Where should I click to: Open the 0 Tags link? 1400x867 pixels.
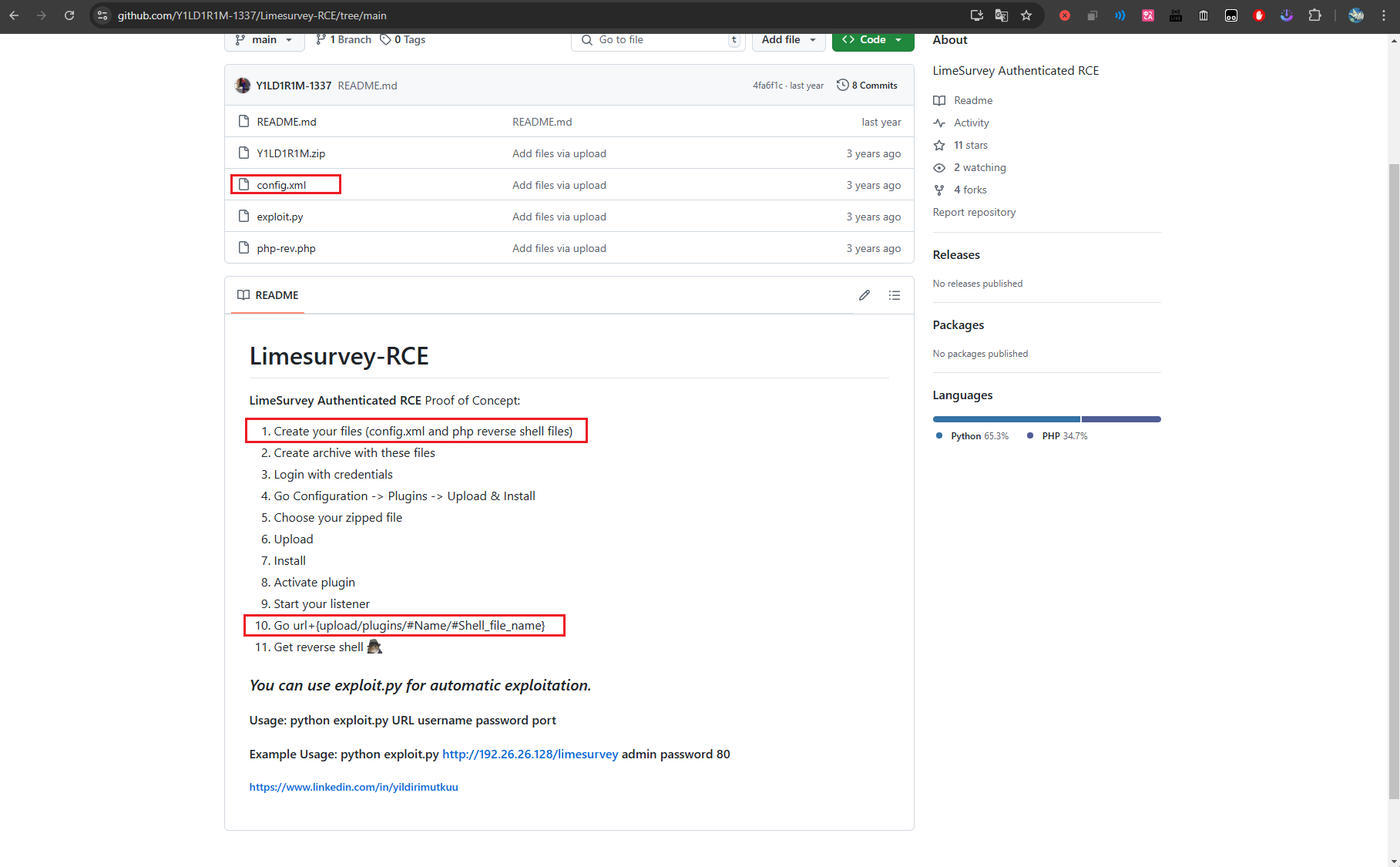[402, 40]
